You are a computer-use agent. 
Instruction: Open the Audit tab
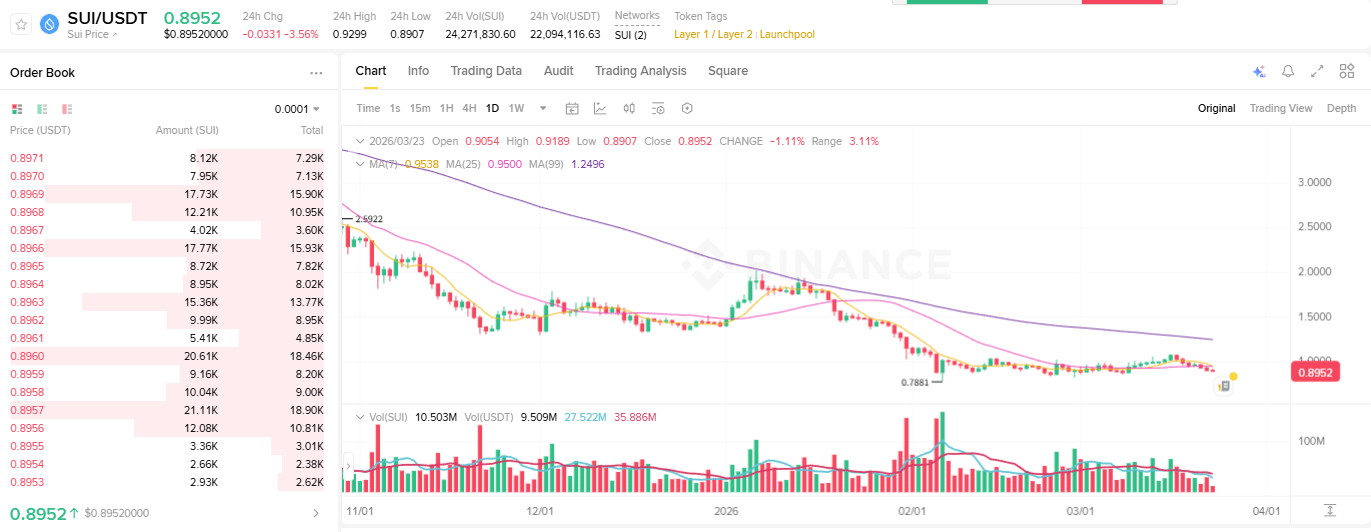pos(558,71)
